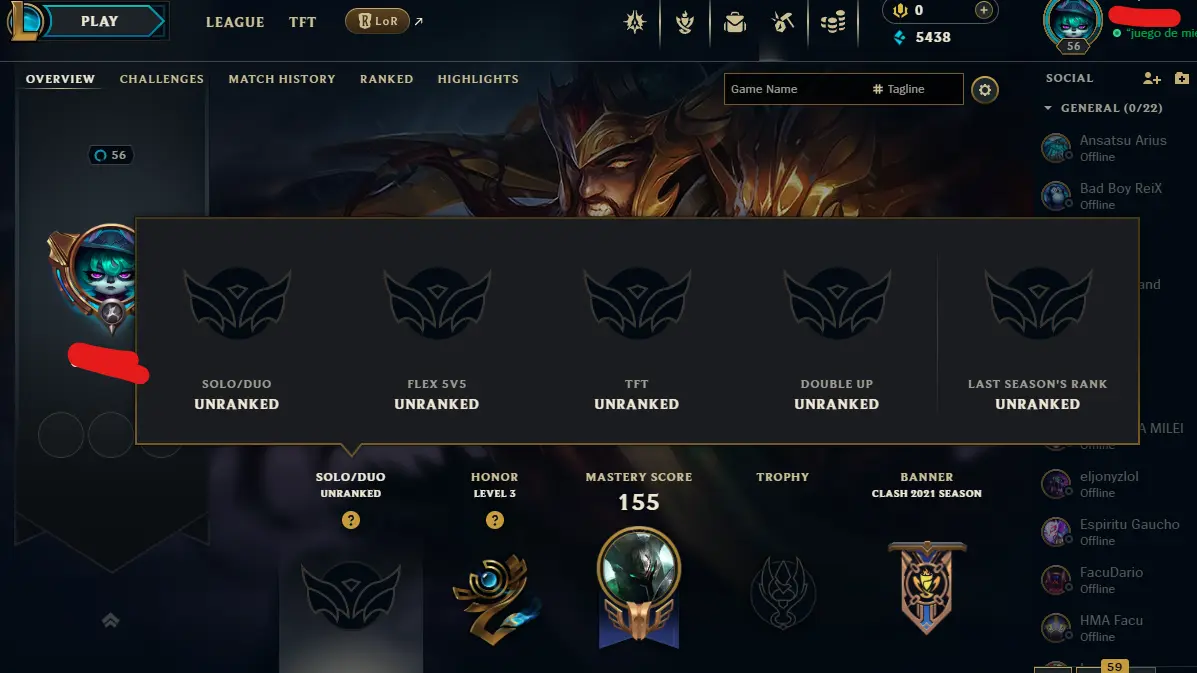The image size is (1197, 673).
Task: Expand the profile banner chevron arrow
Action: coord(111,620)
